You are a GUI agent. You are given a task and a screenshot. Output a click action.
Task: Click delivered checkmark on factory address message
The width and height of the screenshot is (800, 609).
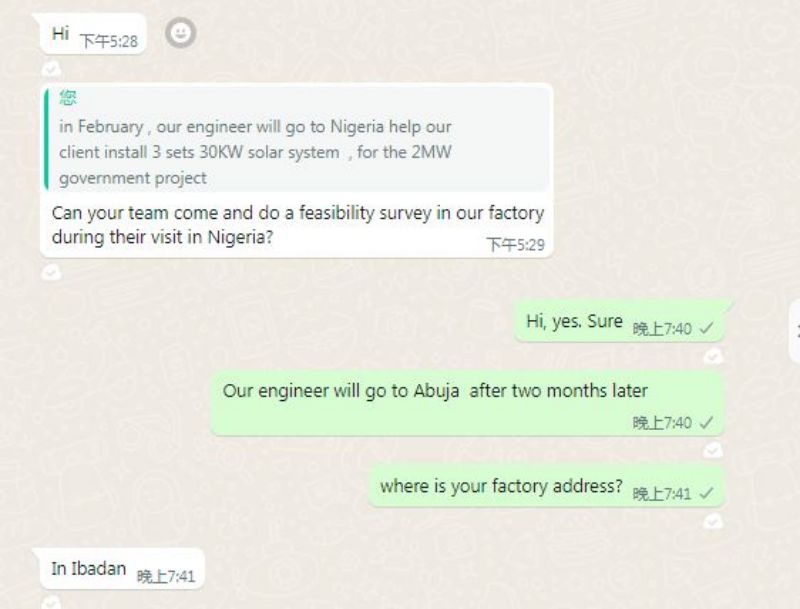click(707, 493)
